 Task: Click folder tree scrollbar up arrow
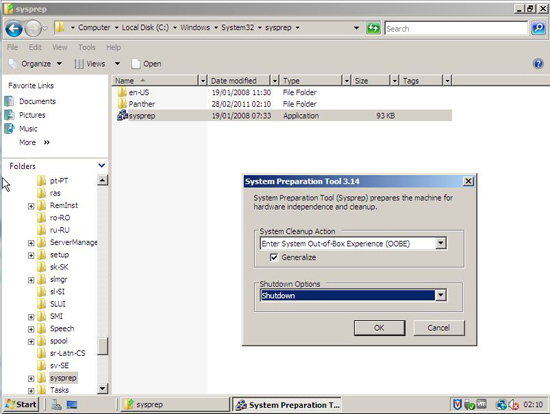point(102,180)
